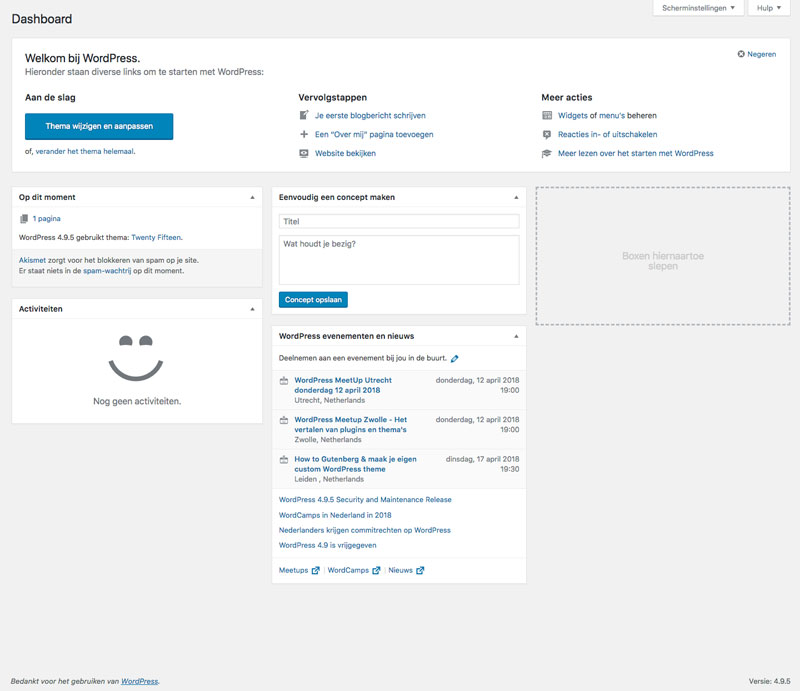Viewport: 800px width, 691px height.
Task: Click the graduation cap icon for Meer lezen
Action: [546, 153]
